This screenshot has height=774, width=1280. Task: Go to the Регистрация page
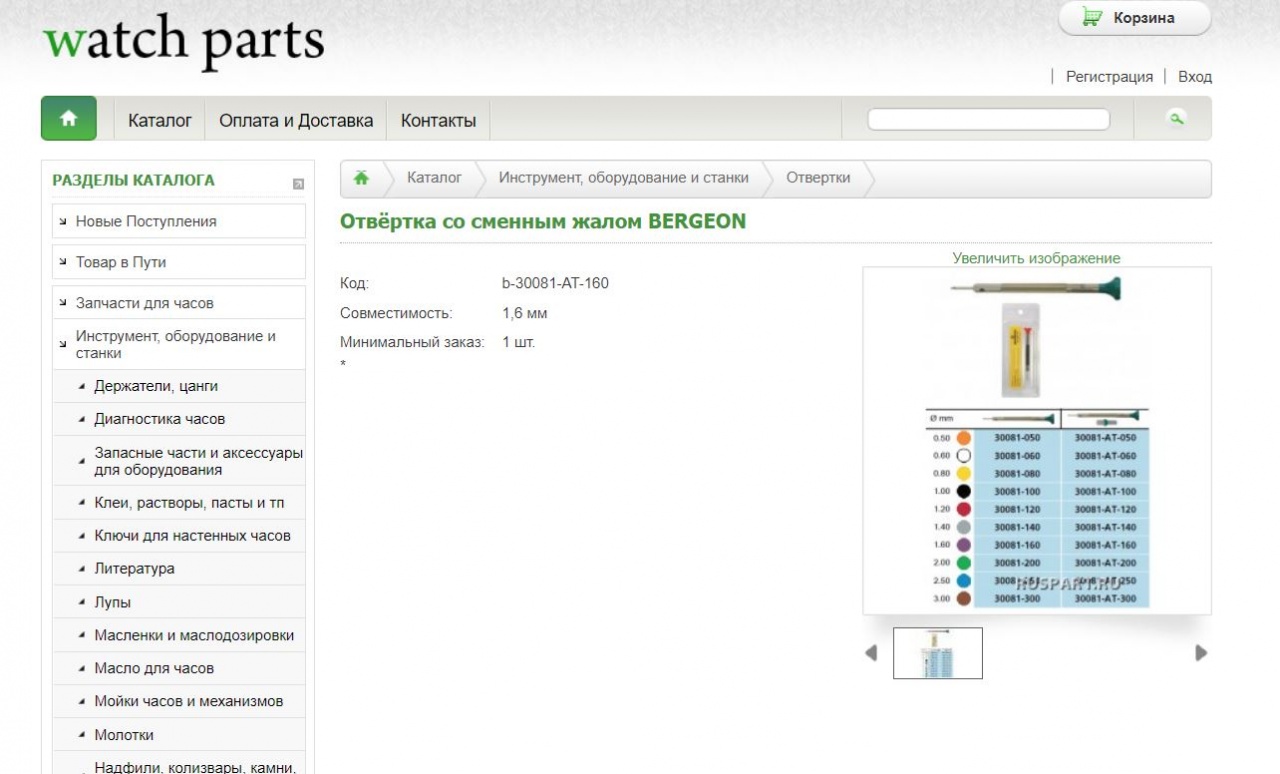pos(1109,77)
